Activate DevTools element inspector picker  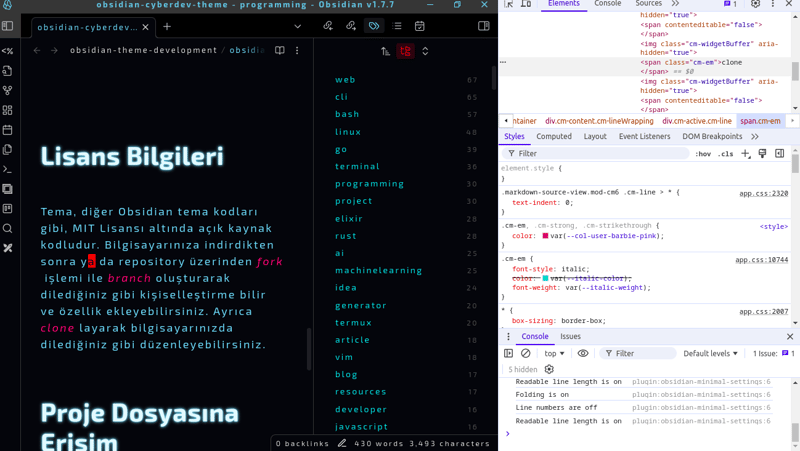click(x=509, y=4)
